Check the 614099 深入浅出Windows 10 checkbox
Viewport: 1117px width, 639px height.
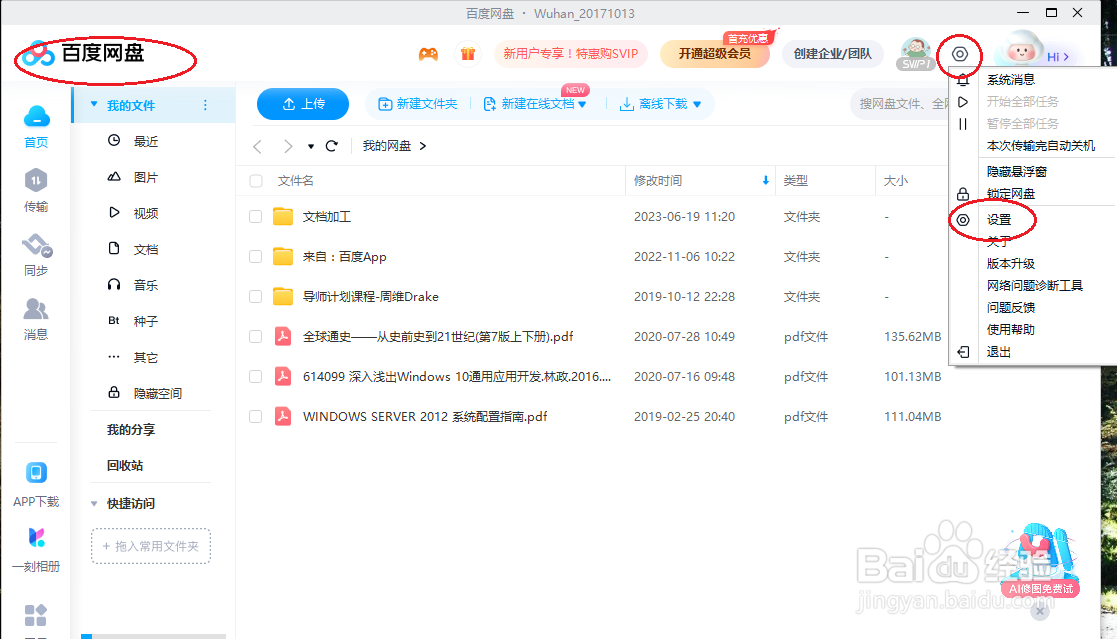256,376
